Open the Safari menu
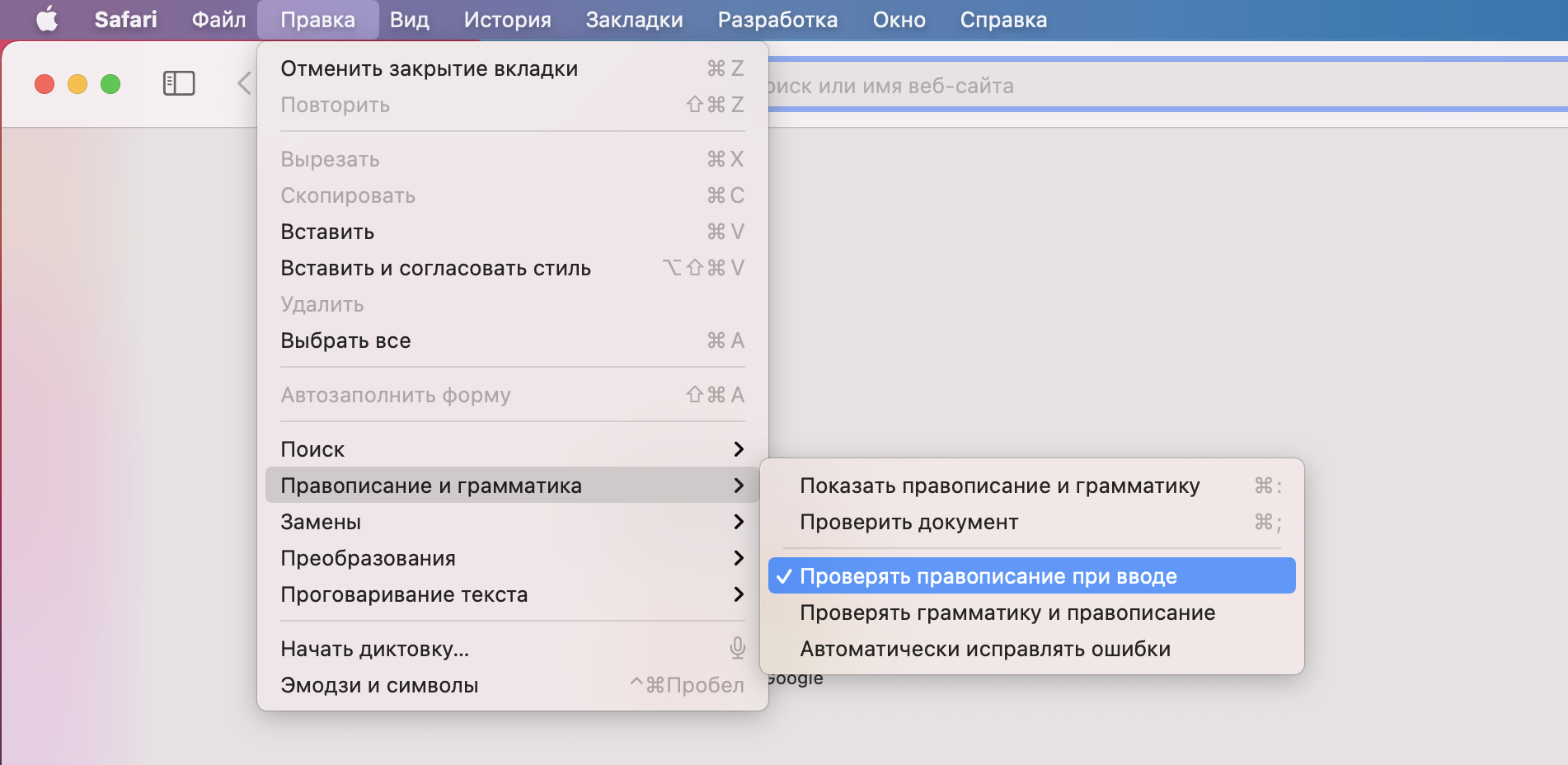 click(125, 19)
